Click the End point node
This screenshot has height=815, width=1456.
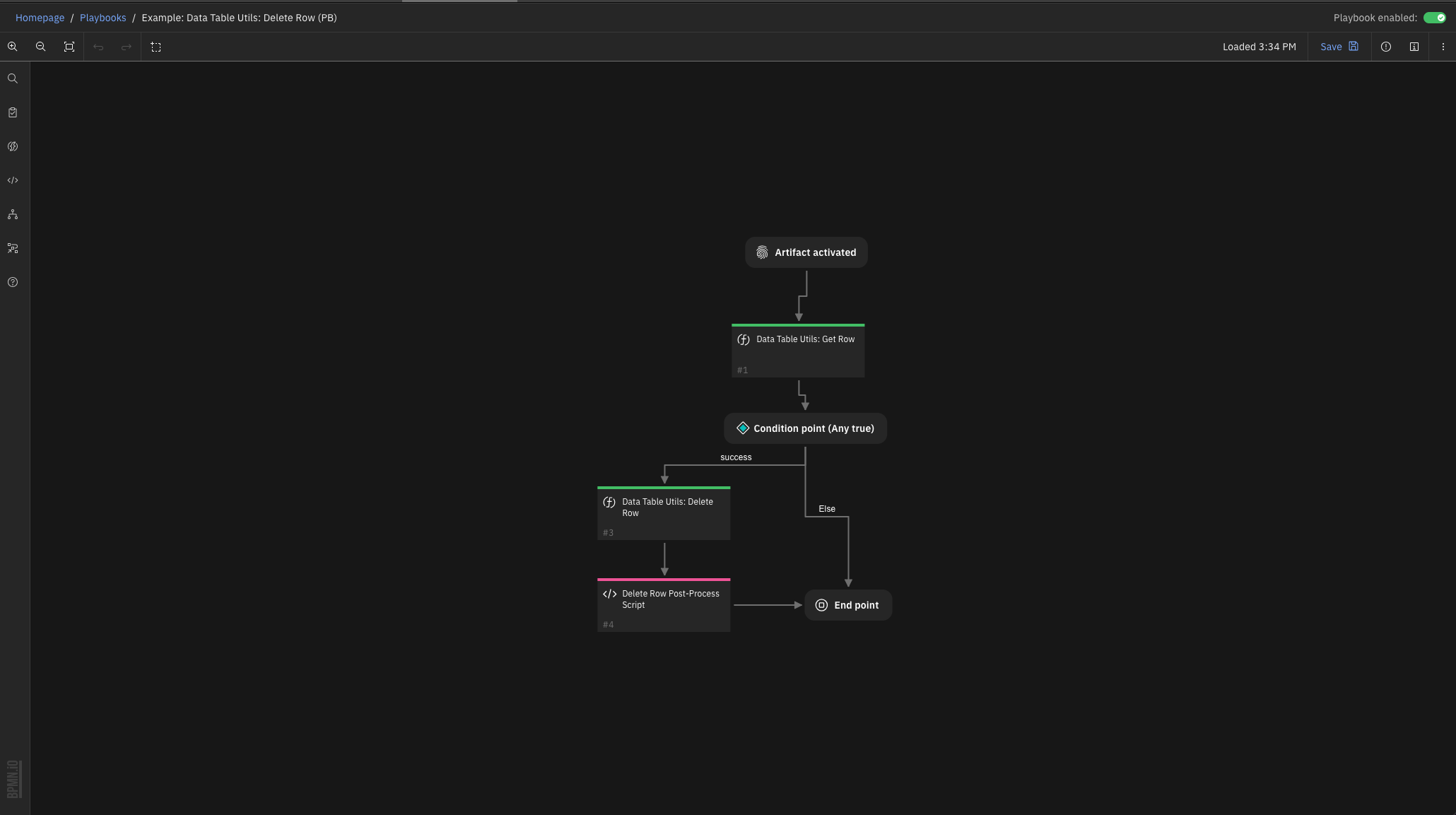848,605
